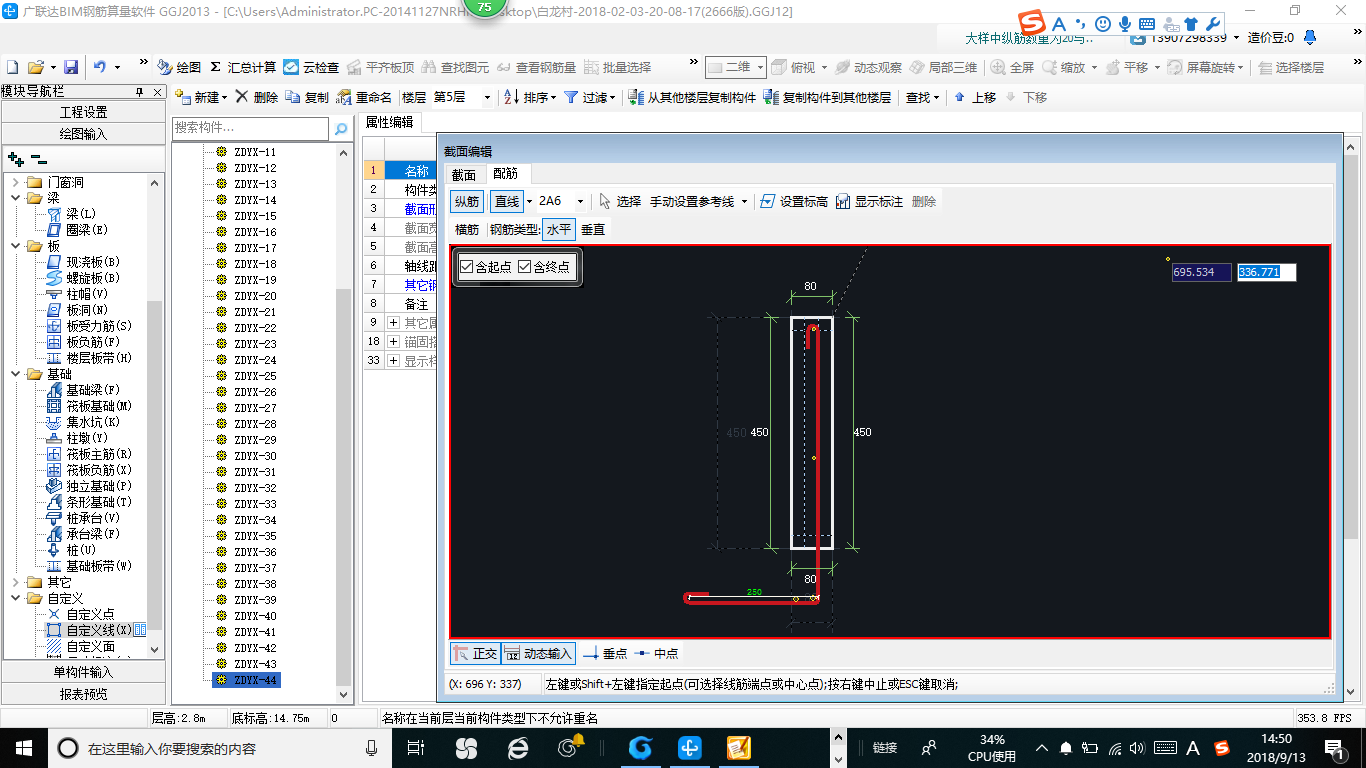Open the 第5层 floor dropdown
1366x768 pixels.
pyautogui.click(x=487, y=98)
